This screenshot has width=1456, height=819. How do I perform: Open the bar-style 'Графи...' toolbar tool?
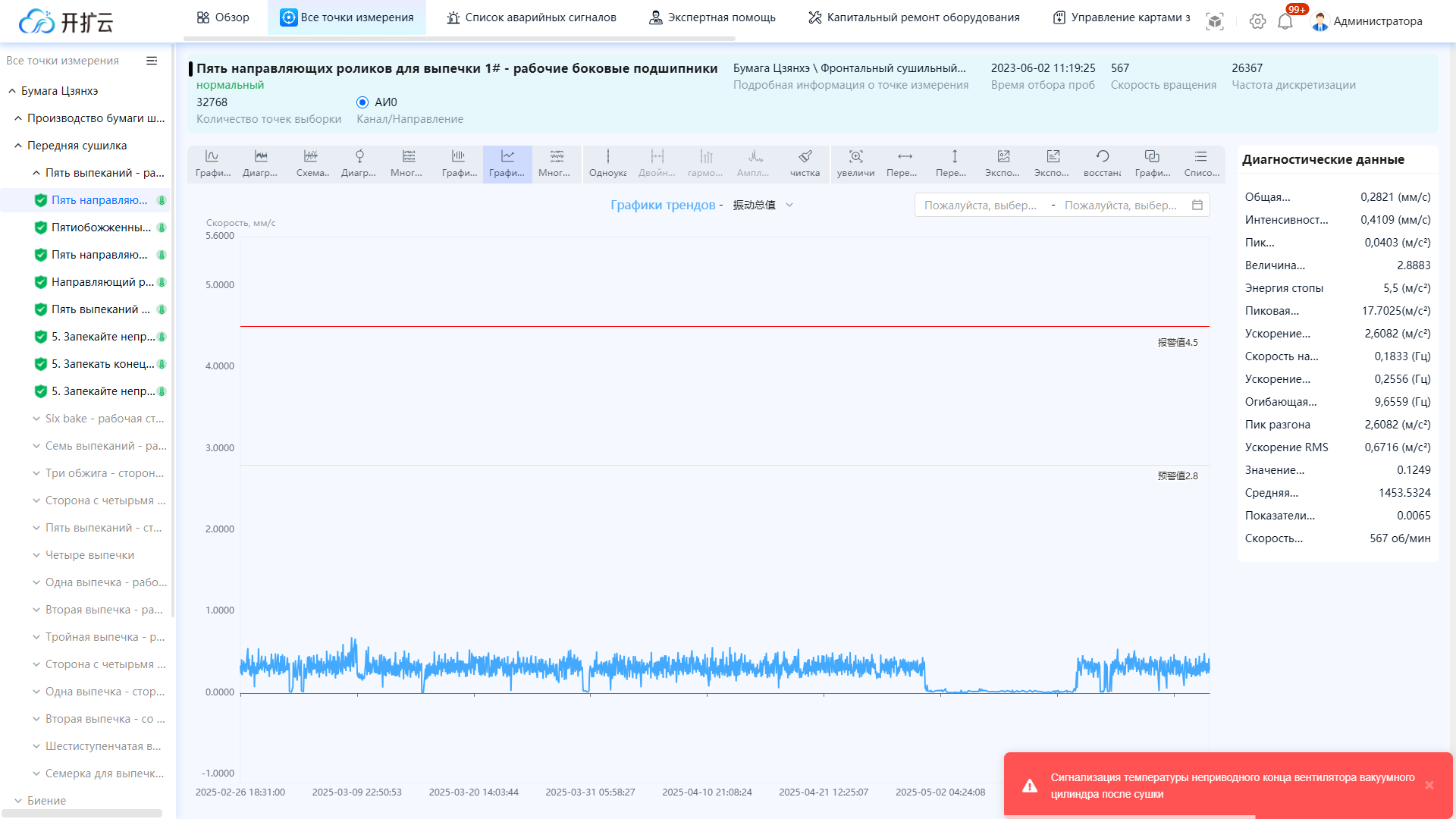458,164
